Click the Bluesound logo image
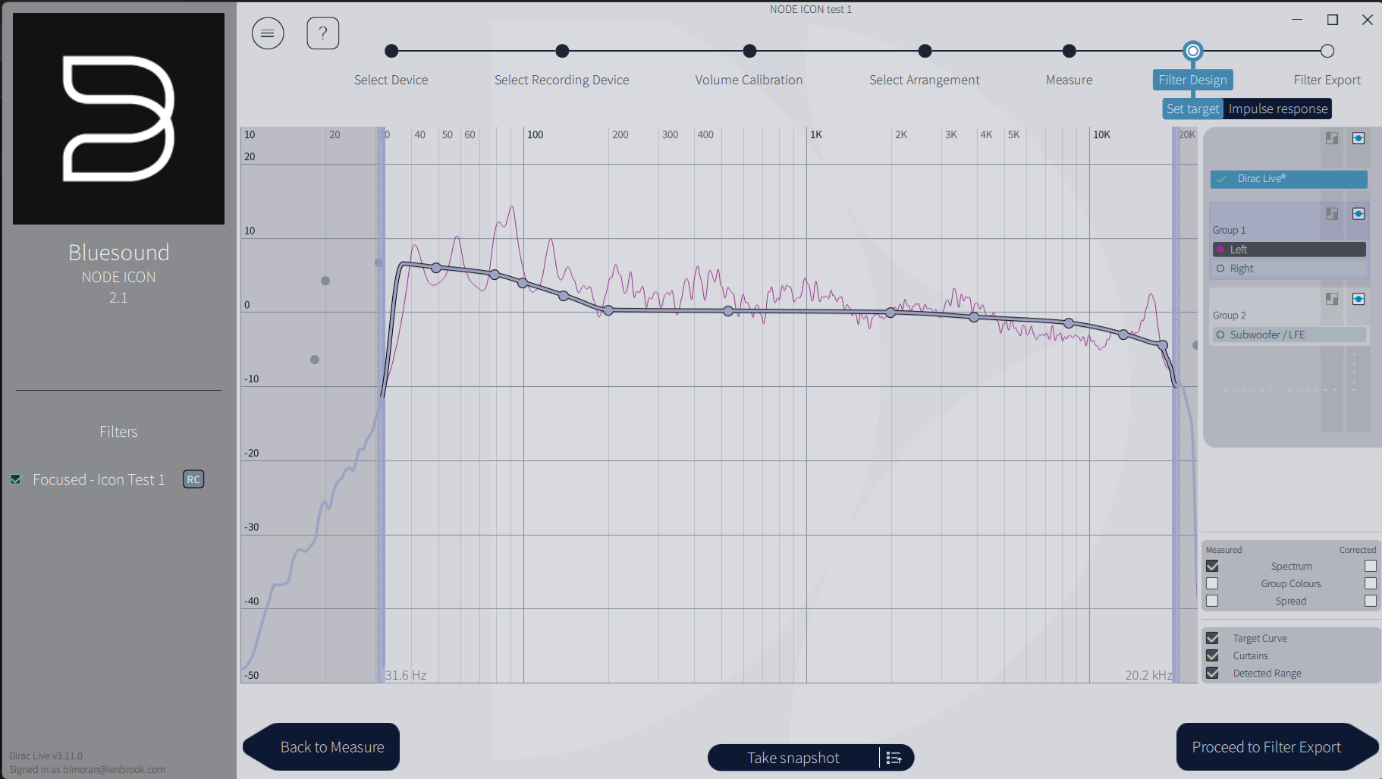Image resolution: width=1382 pixels, height=779 pixels. pos(118,116)
